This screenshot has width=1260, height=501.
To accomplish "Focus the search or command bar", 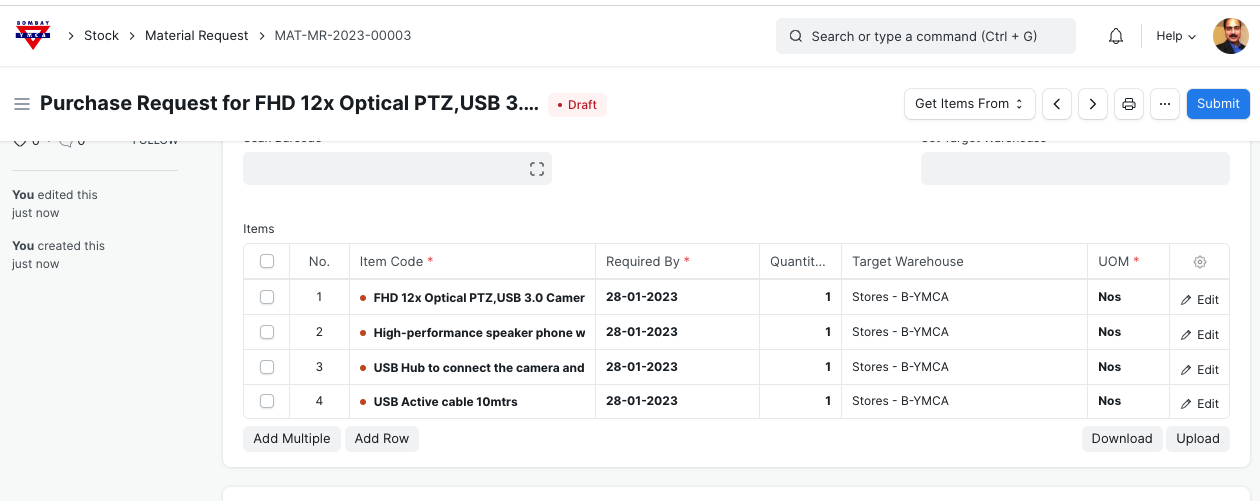I will pos(925,36).
